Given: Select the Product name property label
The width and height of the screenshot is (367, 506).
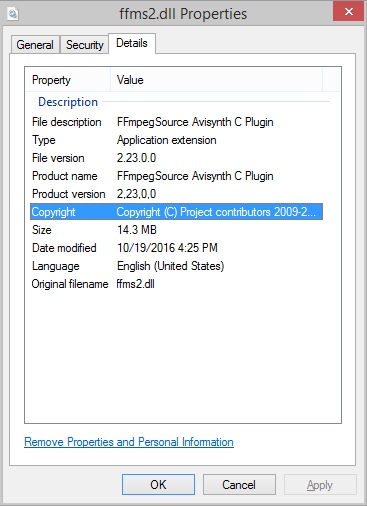Looking at the screenshot, I should 65,176.
